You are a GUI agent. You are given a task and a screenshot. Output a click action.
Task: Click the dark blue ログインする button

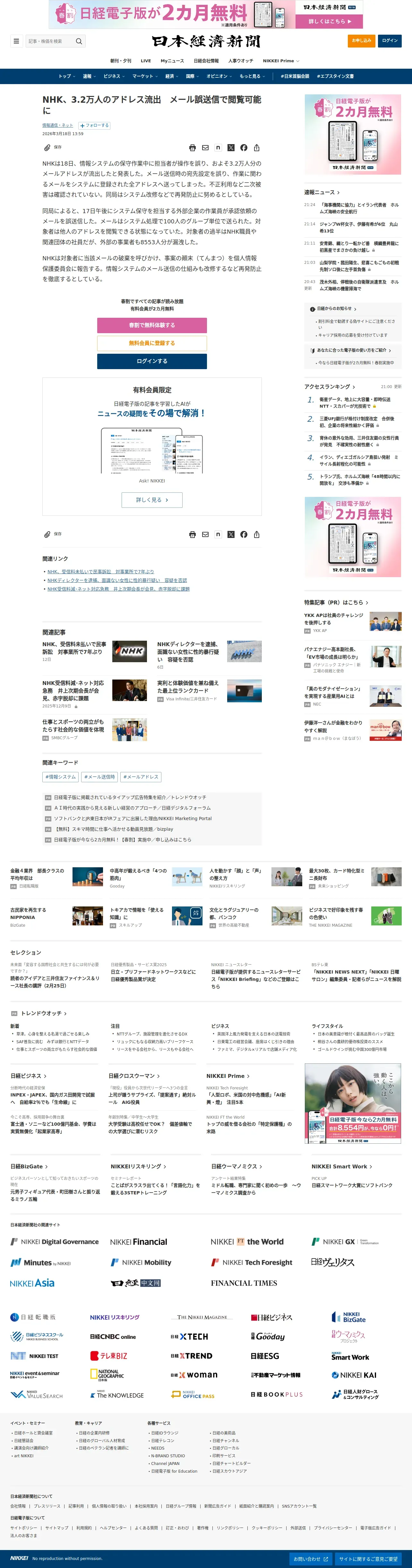point(152,361)
